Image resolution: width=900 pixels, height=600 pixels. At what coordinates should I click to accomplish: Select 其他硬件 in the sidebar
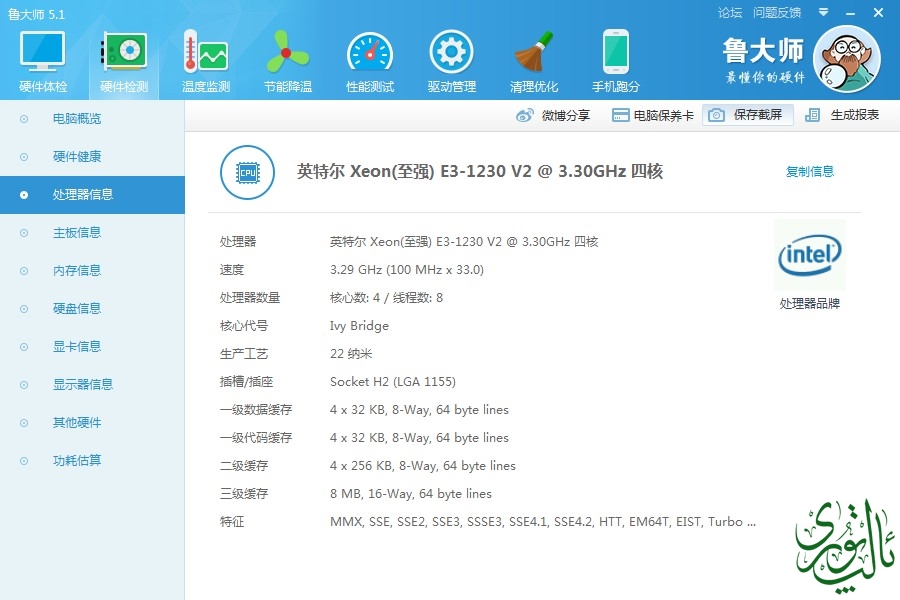click(x=92, y=423)
